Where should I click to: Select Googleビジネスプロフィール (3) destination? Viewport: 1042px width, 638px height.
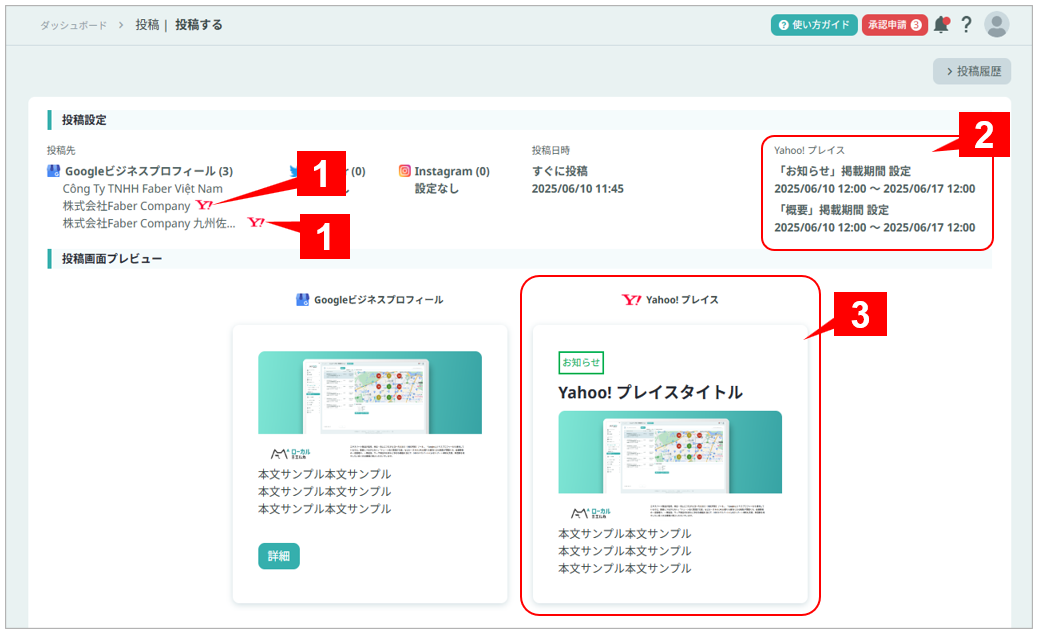coord(149,171)
